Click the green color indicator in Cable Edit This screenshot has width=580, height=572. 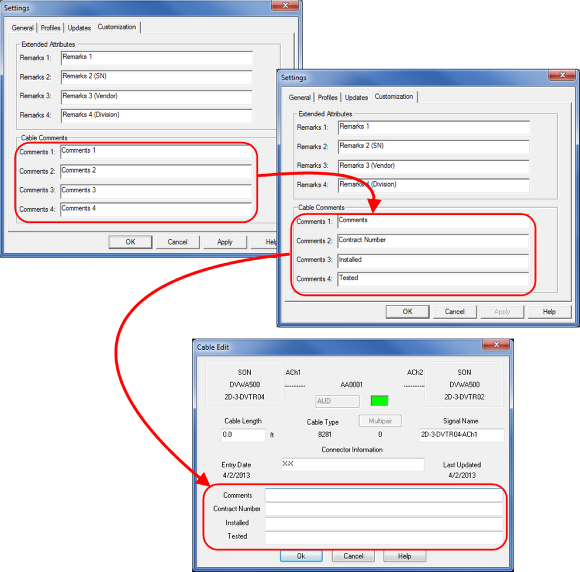tap(379, 401)
